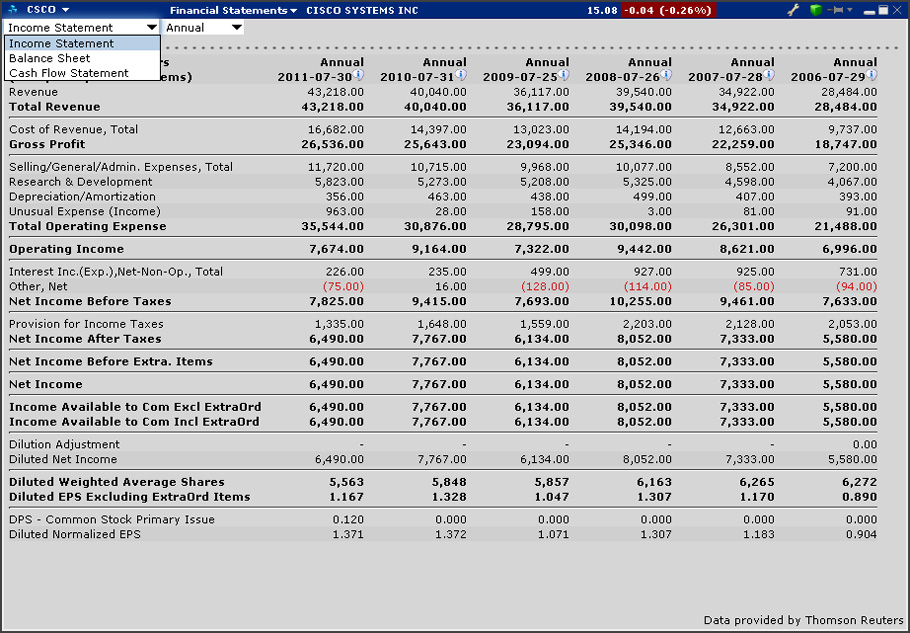The height and width of the screenshot is (633, 910).
Task: Open the small arrow beside the pin icon
Action: coord(850,10)
